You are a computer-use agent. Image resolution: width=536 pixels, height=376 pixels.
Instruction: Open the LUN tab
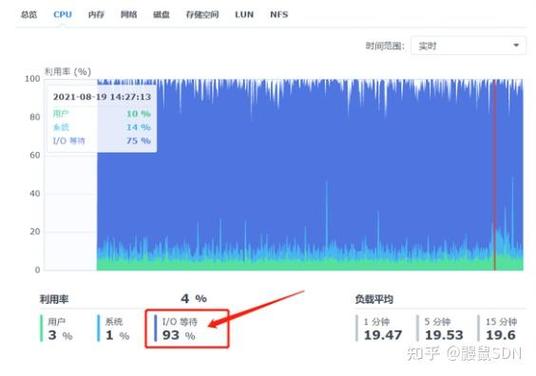tap(244, 15)
